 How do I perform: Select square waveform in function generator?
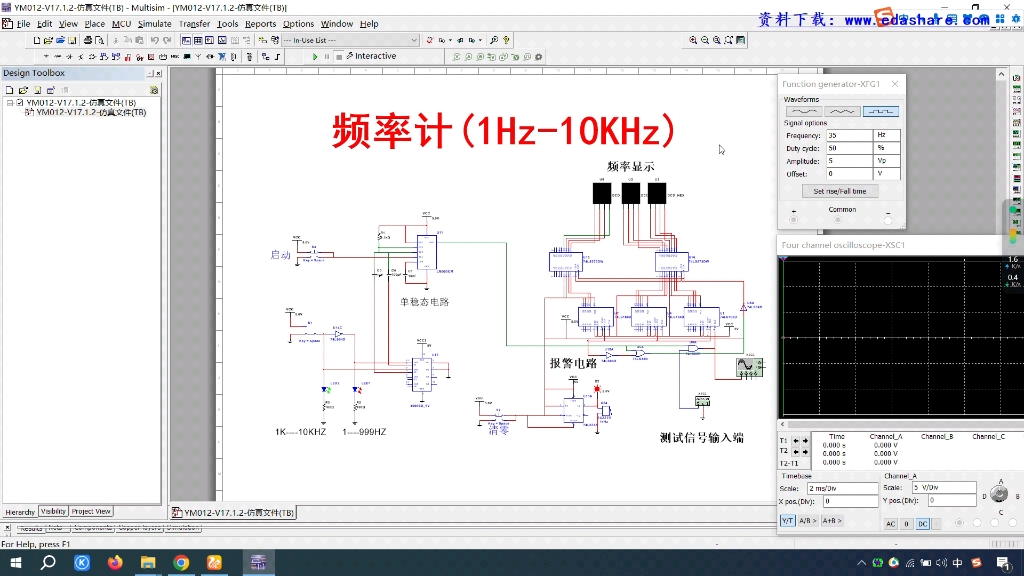point(880,112)
